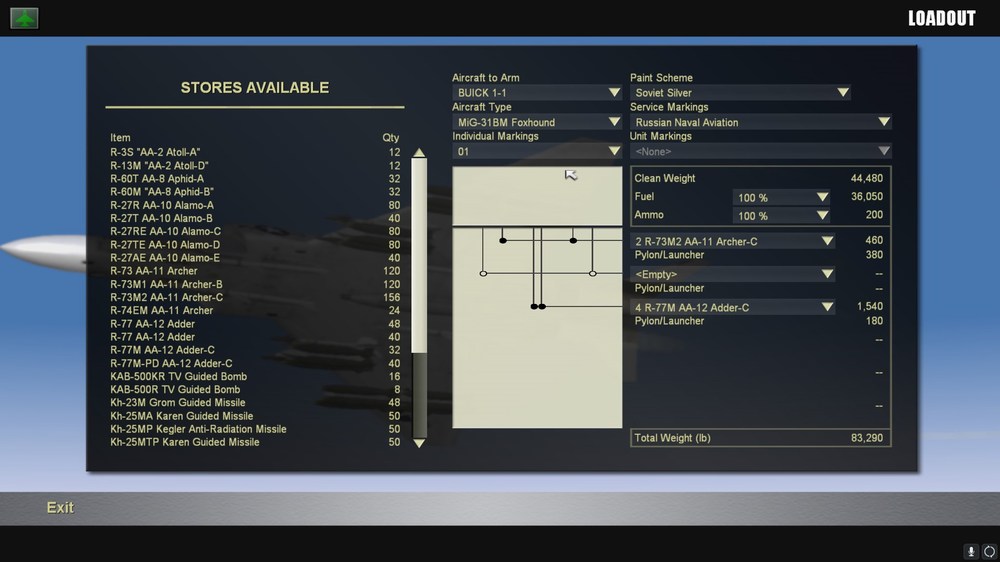Click the stores list down arrow

click(x=419, y=443)
